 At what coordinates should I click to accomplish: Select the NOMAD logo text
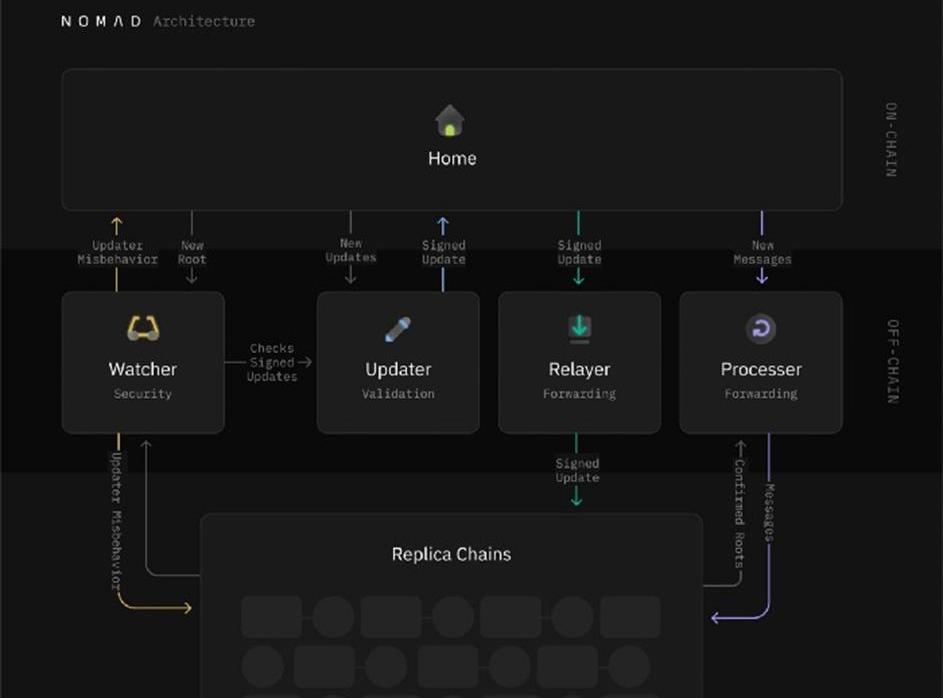pos(101,22)
